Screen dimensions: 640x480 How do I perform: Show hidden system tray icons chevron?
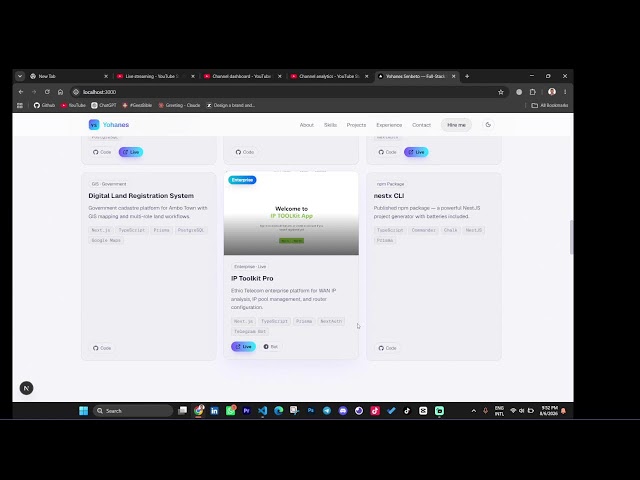(473, 411)
